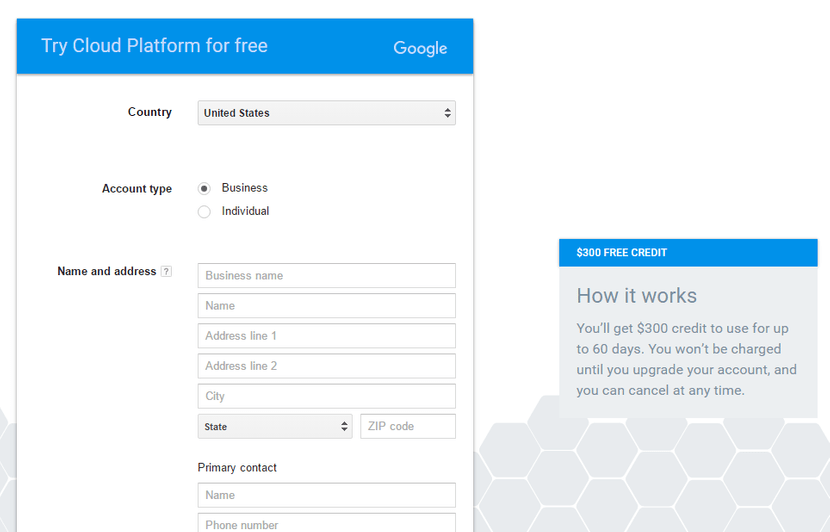Click the Name and address label
This screenshot has height=532, width=830.
[107, 271]
